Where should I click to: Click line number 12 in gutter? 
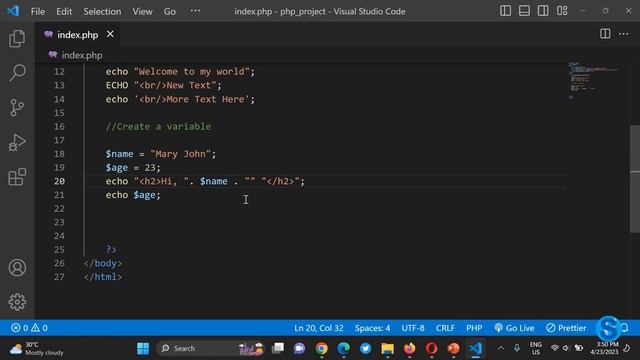point(59,71)
